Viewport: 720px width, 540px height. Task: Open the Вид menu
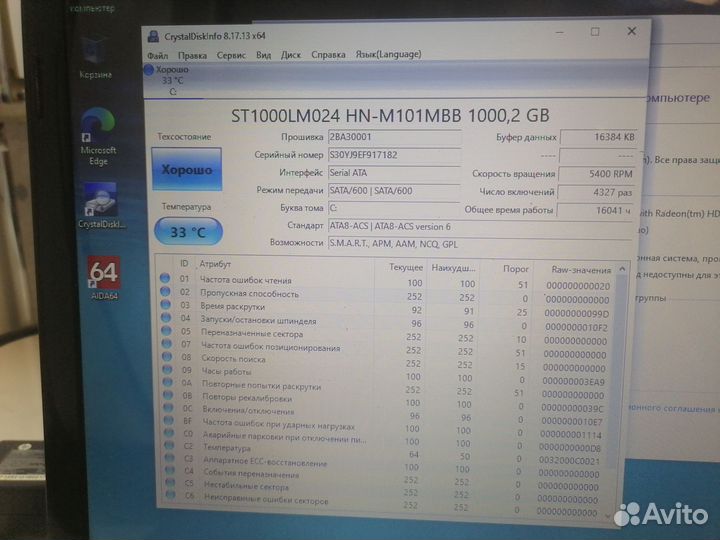(263, 55)
